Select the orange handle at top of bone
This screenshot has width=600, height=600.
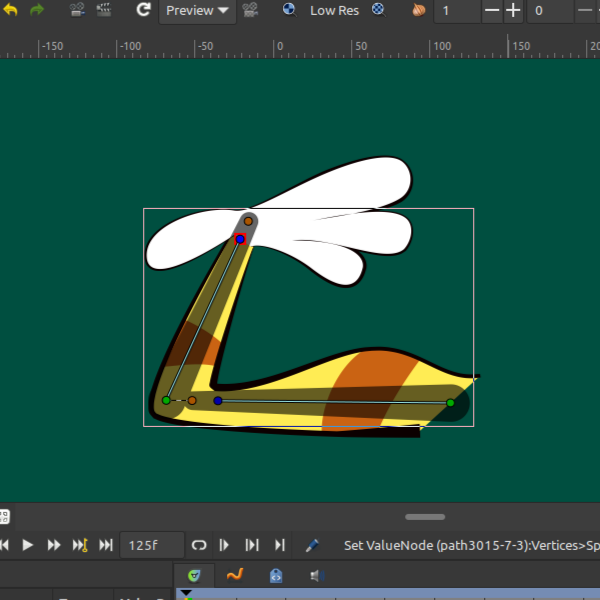point(248,221)
